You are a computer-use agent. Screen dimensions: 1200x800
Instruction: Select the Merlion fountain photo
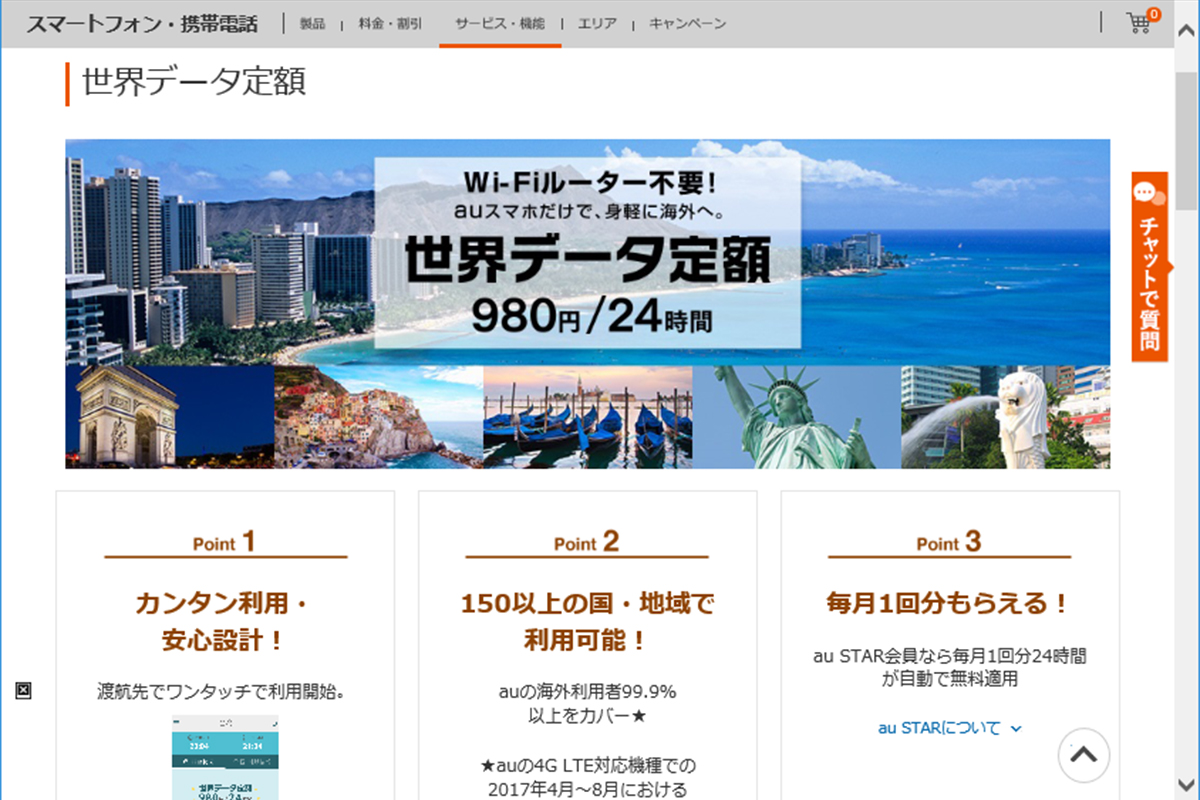[x=1004, y=417]
